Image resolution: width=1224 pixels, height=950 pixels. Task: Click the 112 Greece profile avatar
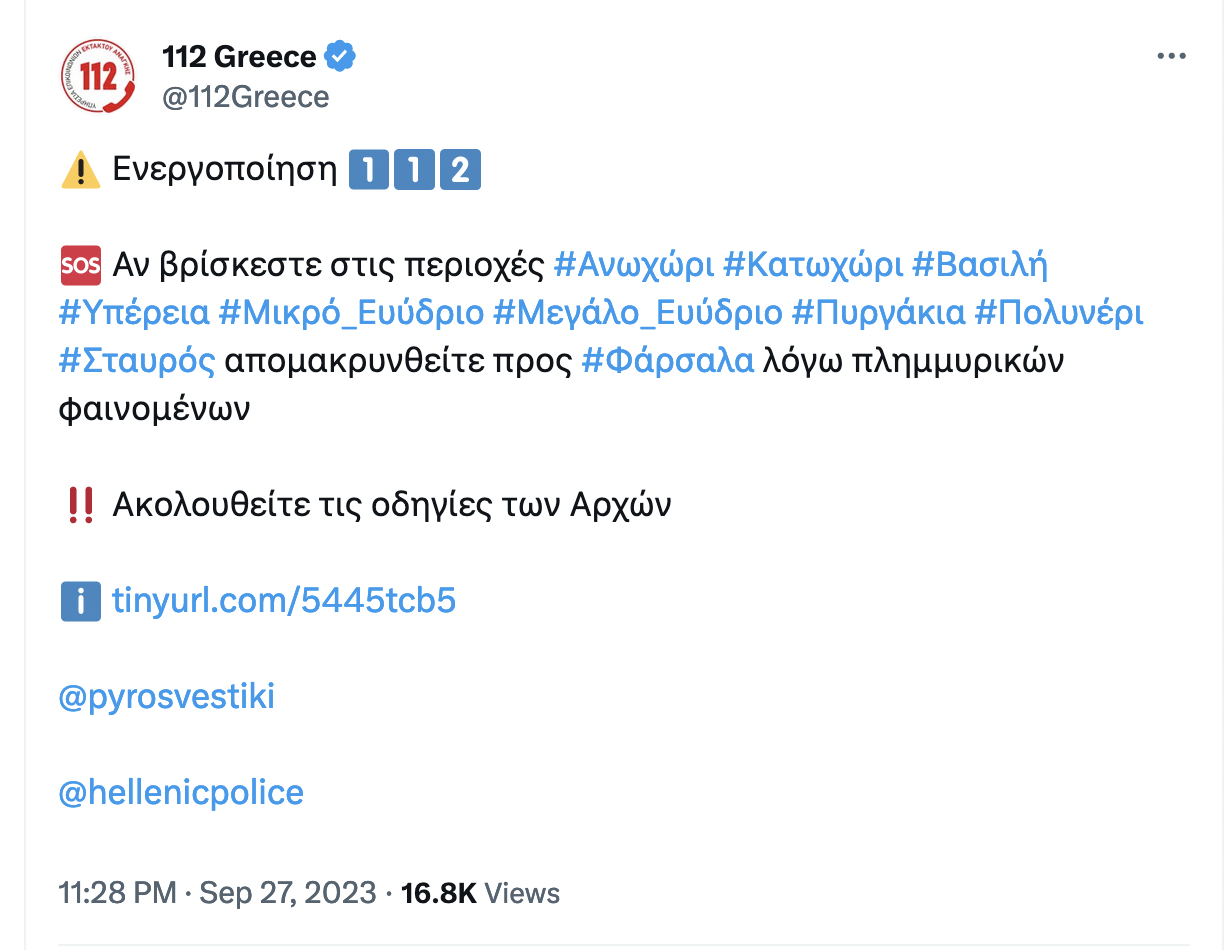click(x=98, y=76)
